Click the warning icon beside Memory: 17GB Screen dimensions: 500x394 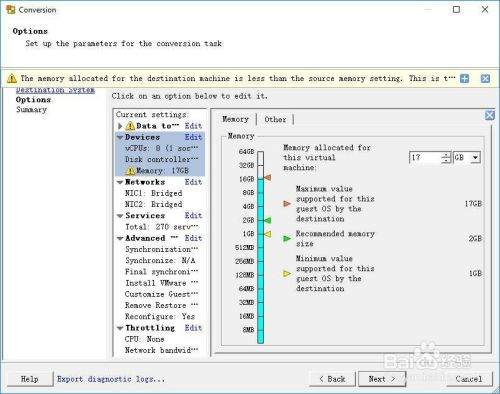click(130, 171)
